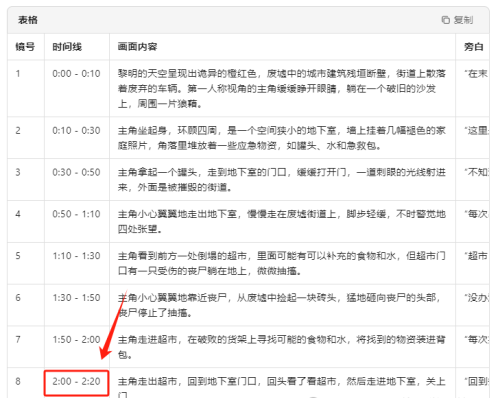Click the 镜号 column header

click(25, 47)
